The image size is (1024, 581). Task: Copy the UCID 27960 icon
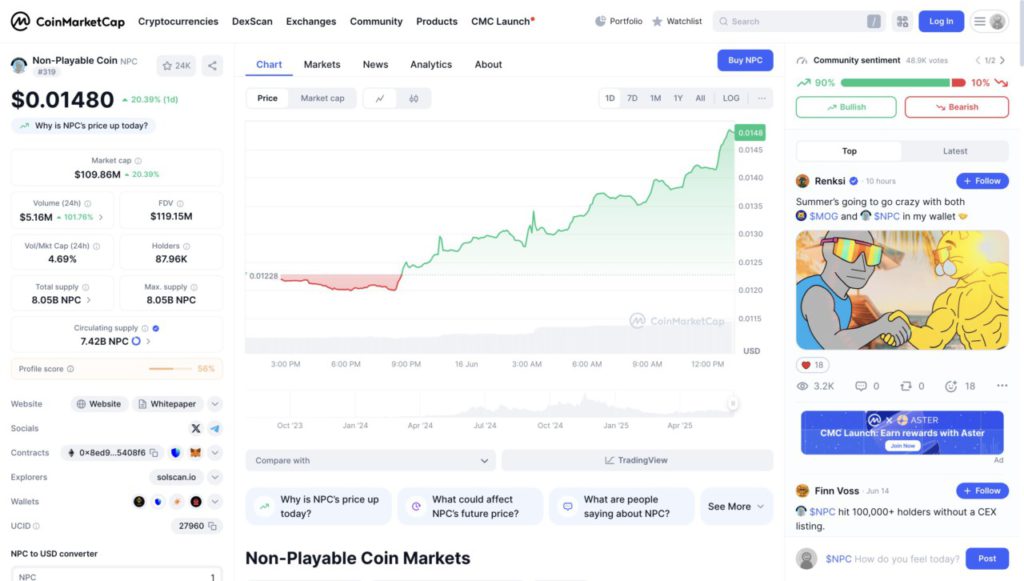tap(212, 526)
